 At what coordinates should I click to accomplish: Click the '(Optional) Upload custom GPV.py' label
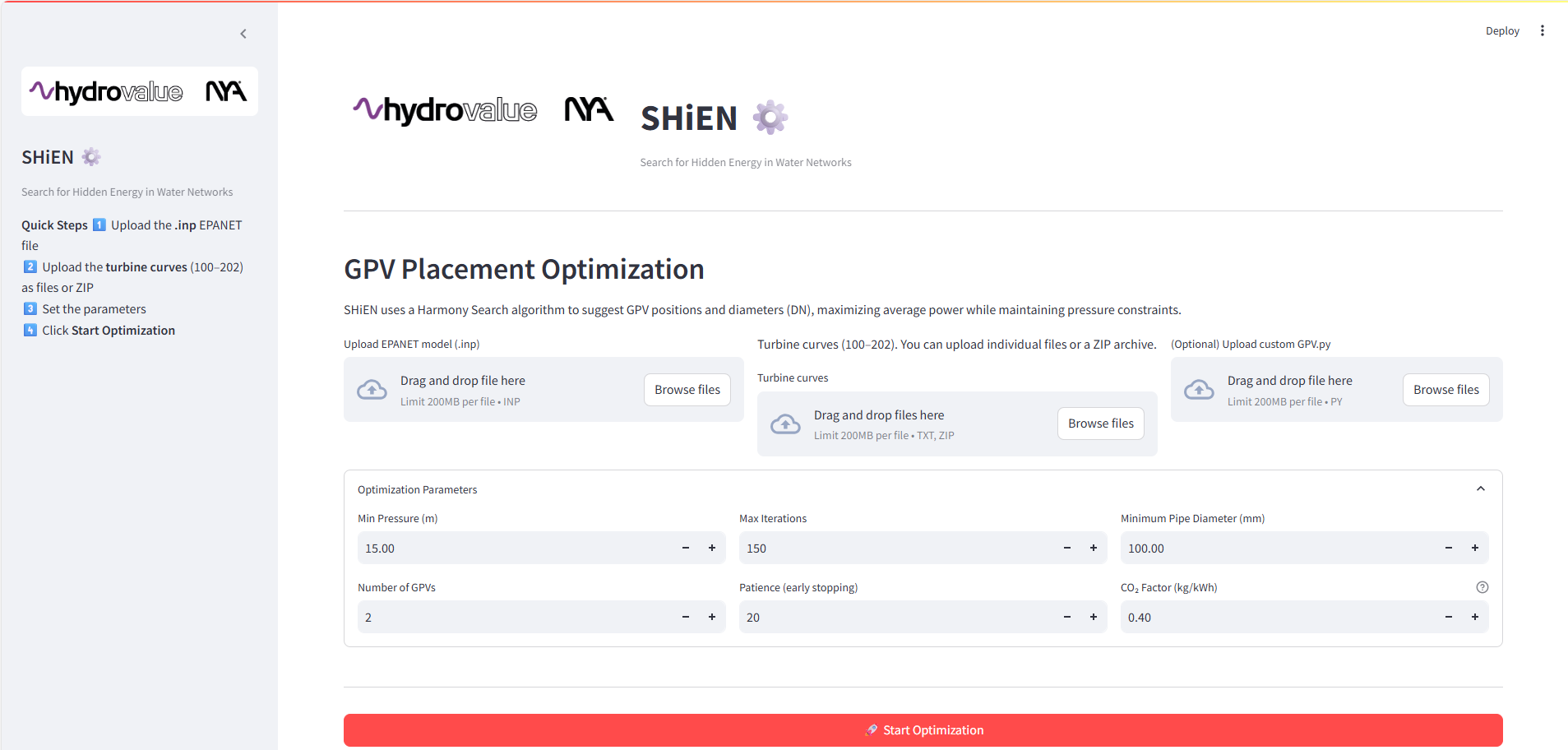(1251, 344)
